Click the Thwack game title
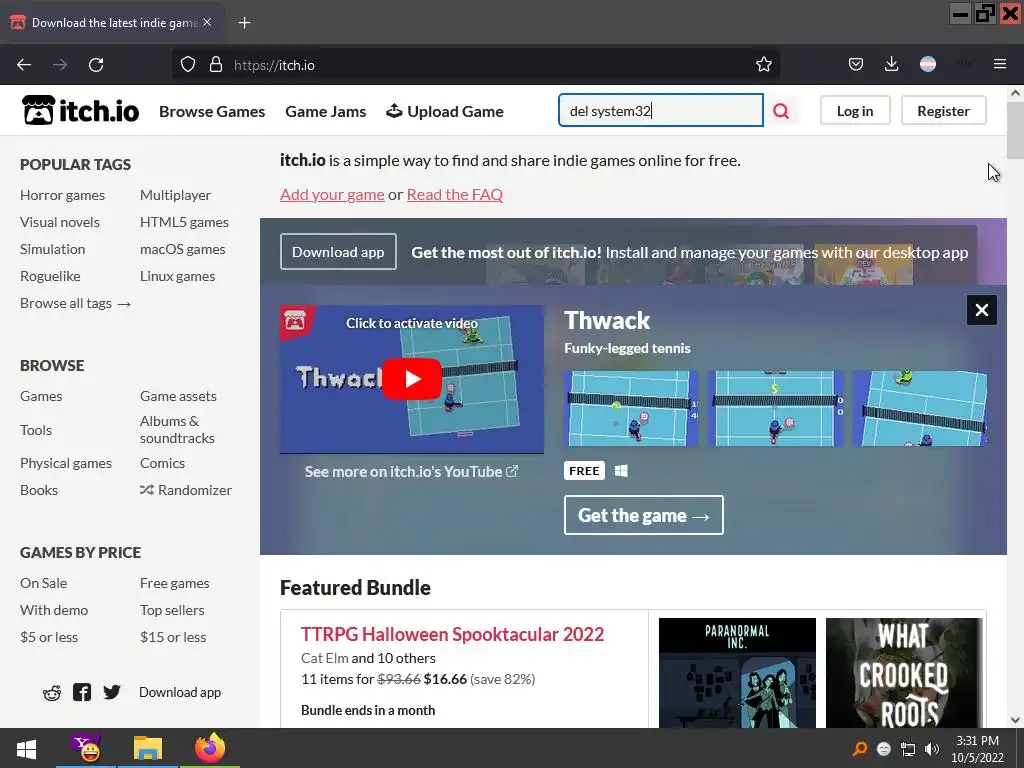This screenshot has height=768, width=1024. point(607,321)
